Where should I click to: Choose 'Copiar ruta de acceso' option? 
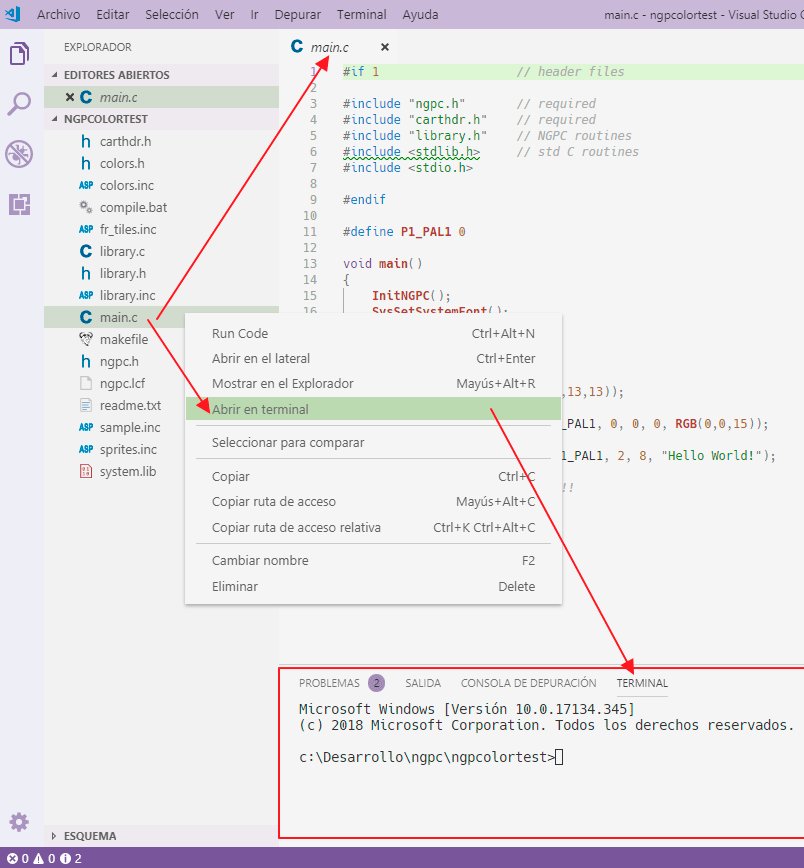[x=273, y=501]
